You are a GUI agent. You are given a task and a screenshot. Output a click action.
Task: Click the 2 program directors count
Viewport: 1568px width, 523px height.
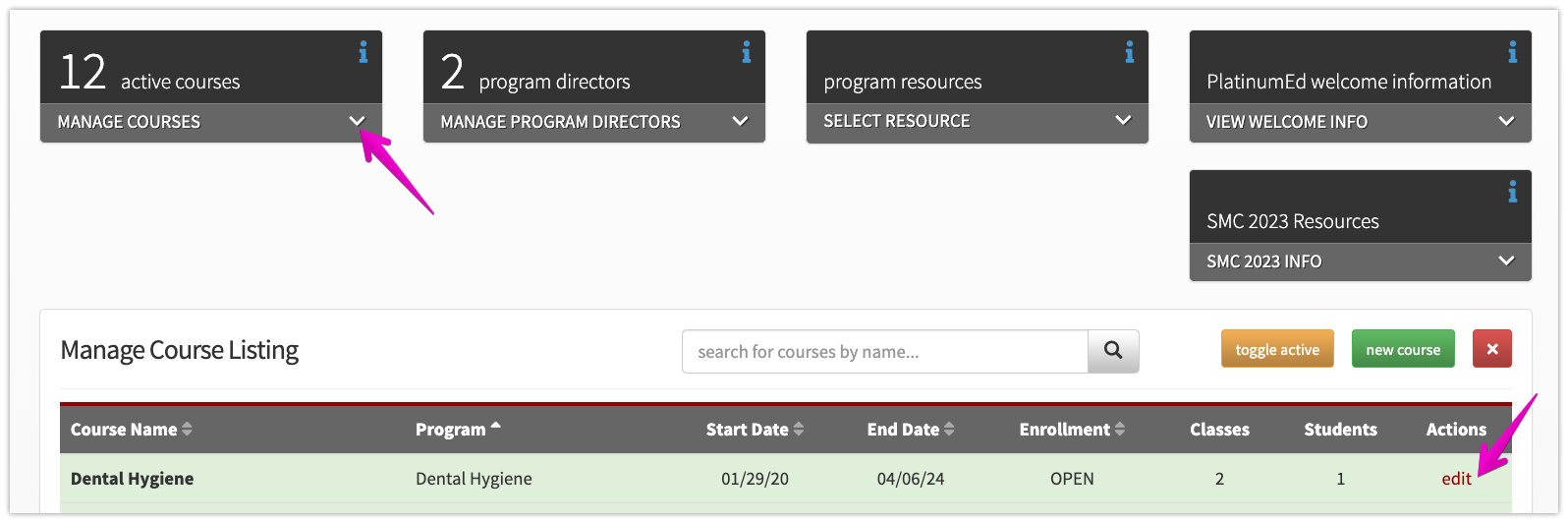point(452,72)
